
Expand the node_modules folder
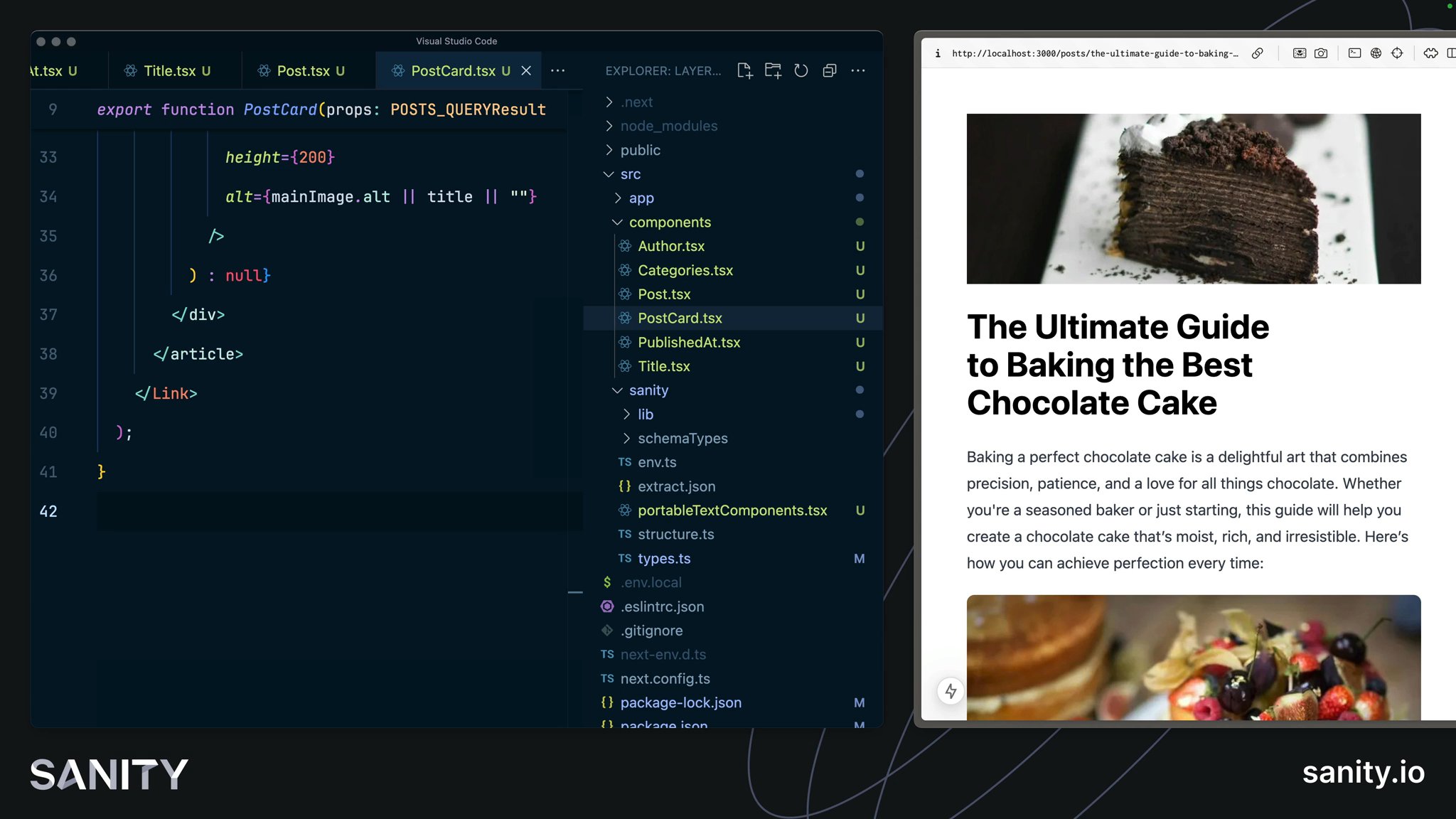tap(609, 126)
